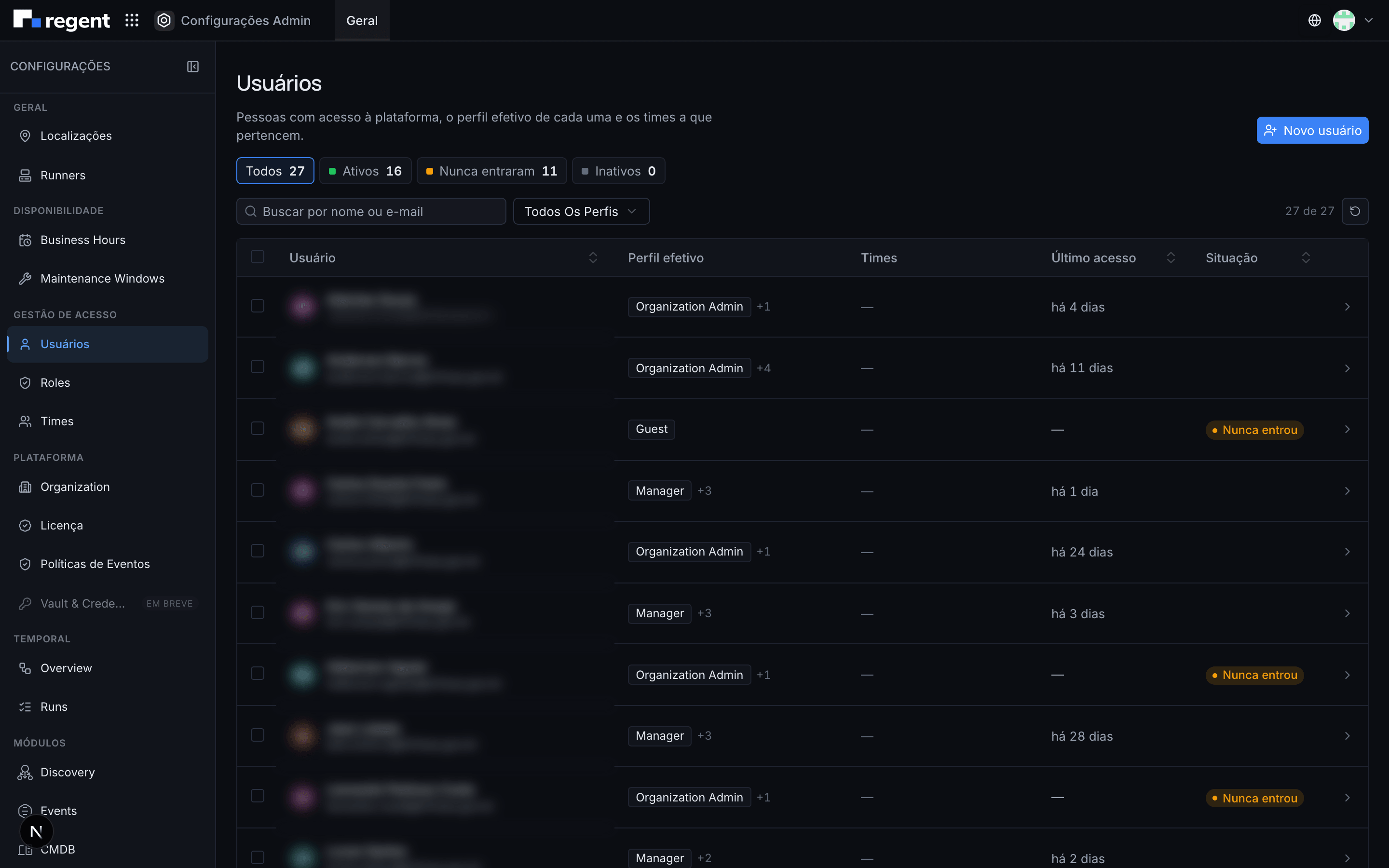Open row details chevron for 'há 28 dias'

[1347, 736]
